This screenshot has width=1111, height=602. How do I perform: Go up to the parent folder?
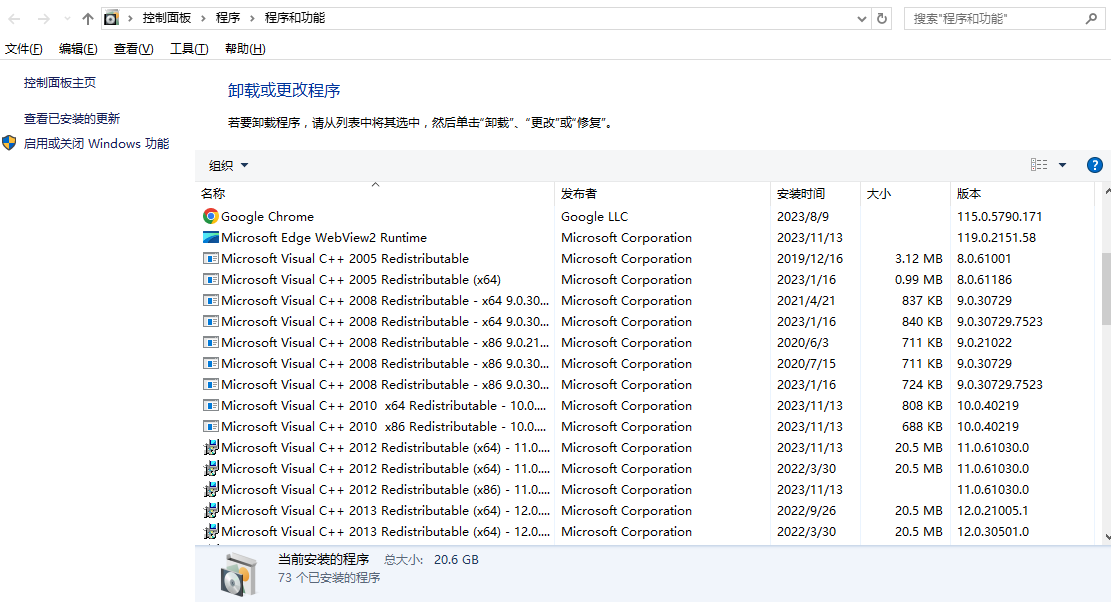pos(87,17)
